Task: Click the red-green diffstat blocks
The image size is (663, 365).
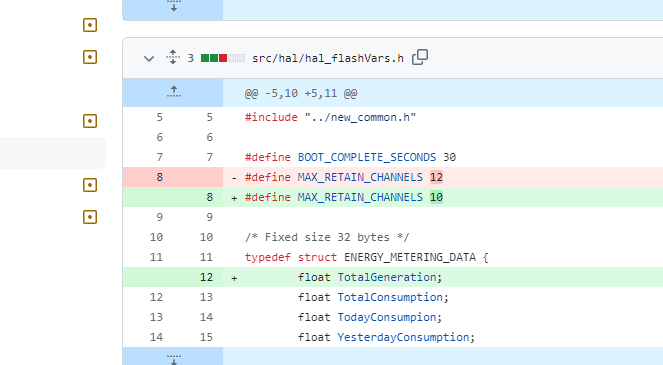Action: point(223,58)
